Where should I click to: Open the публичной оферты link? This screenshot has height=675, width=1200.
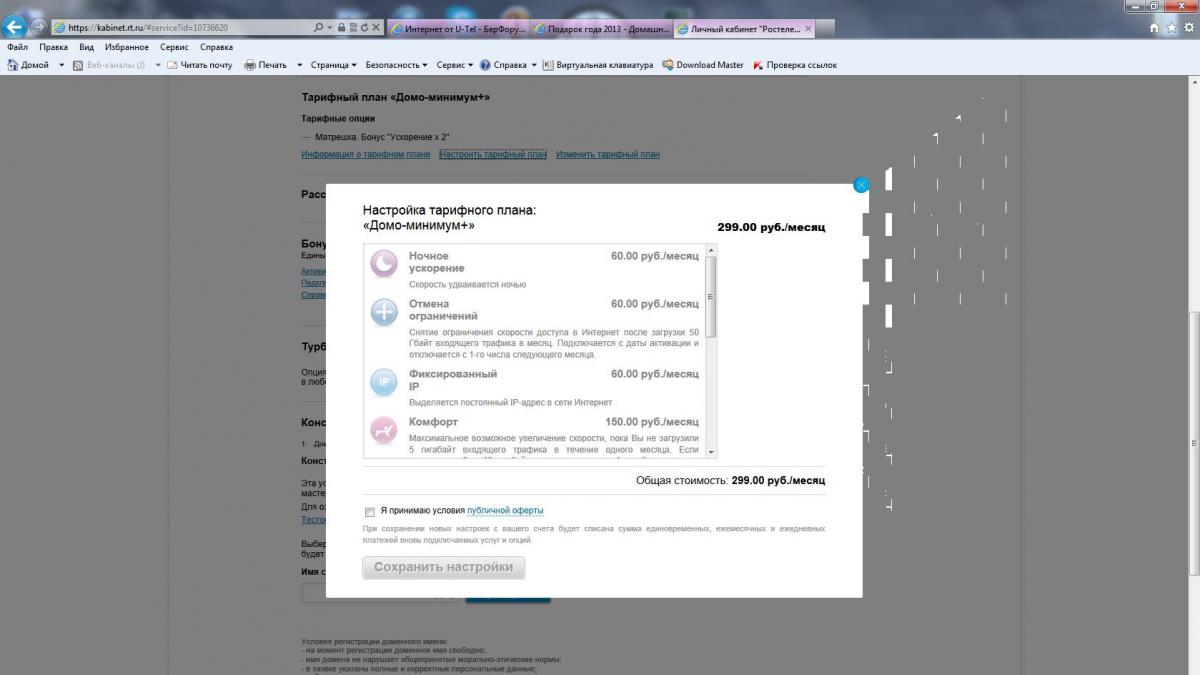coord(505,511)
